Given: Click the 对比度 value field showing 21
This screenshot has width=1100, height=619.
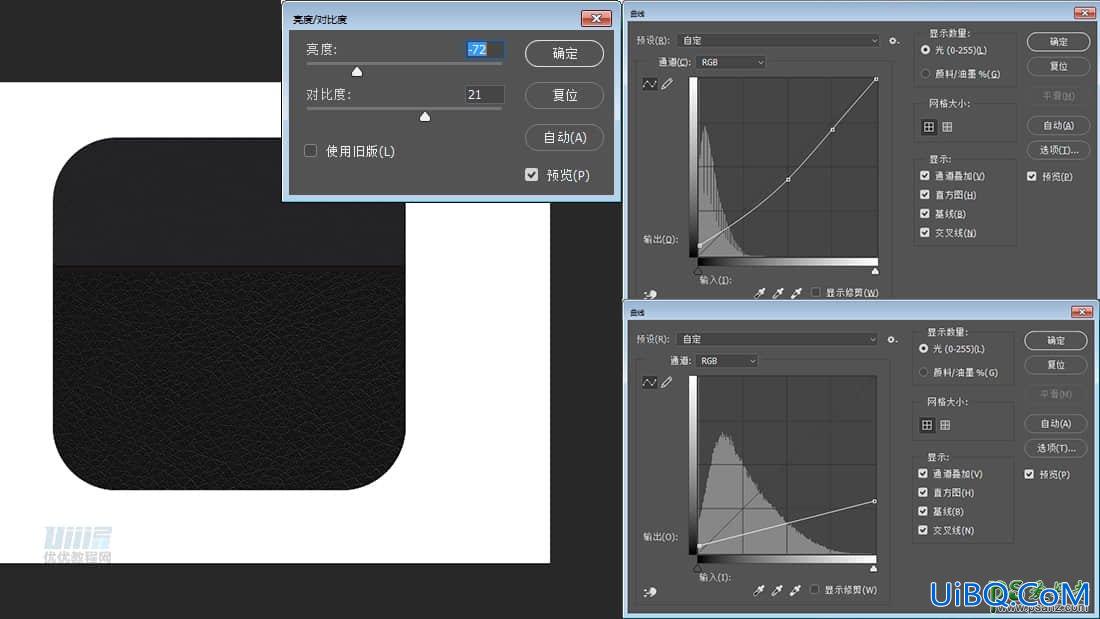Looking at the screenshot, I should 484,95.
